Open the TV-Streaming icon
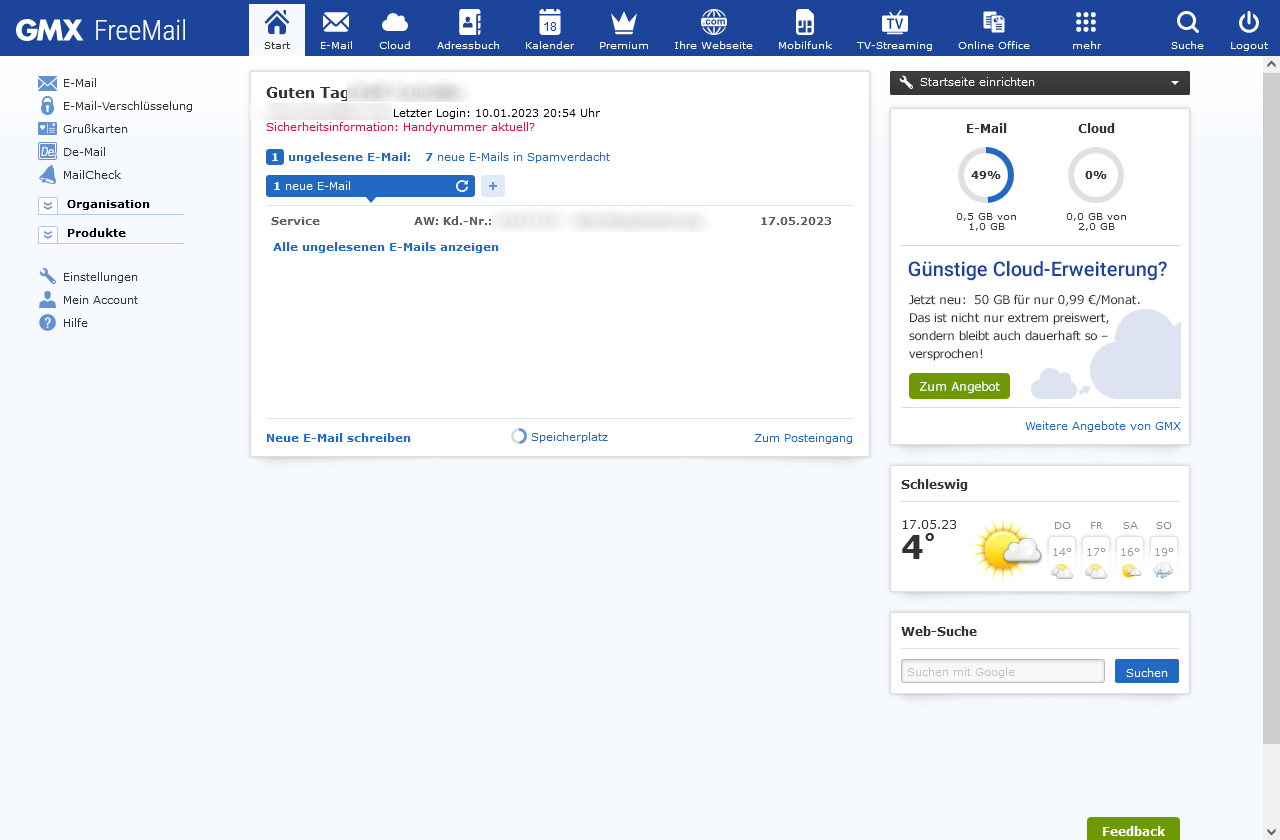The height and width of the screenshot is (840, 1280). click(894, 30)
